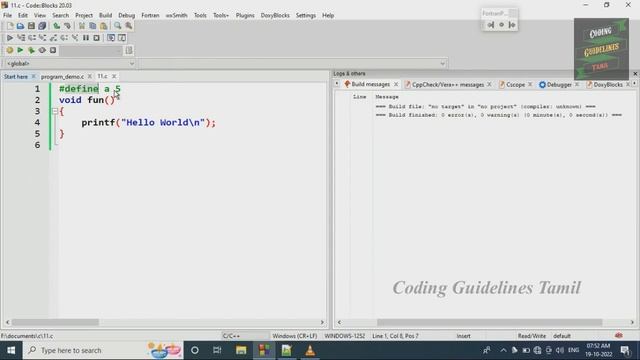Select the Debugger log tab
Viewport: 640px width, 360px height.
(x=559, y=84)
